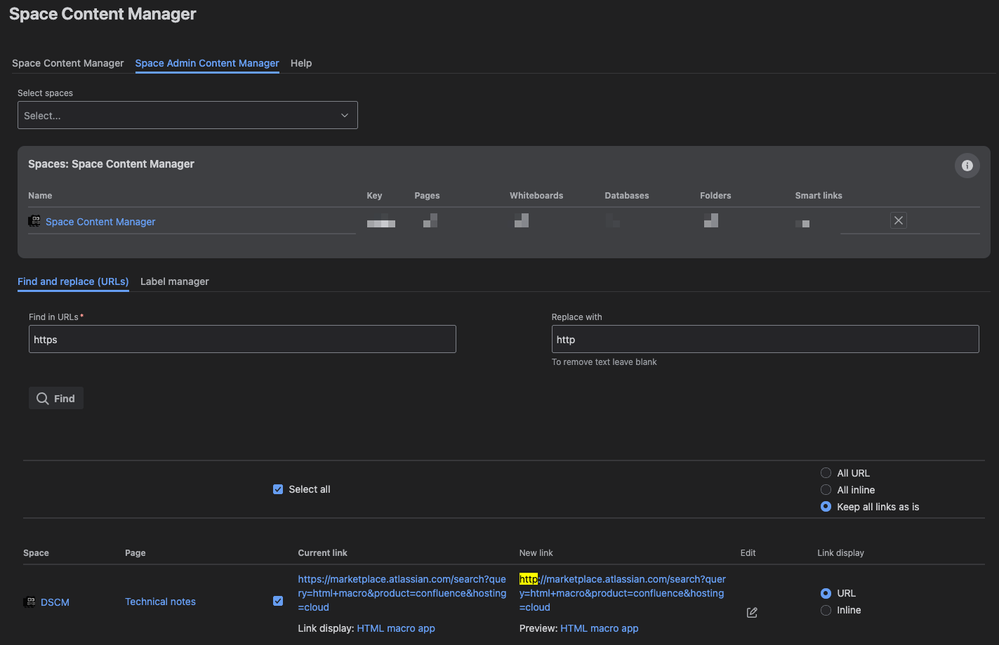Viewport: 999px width, 645px height.
Task: Open the Technical notes page link
Action: point(160,602)
